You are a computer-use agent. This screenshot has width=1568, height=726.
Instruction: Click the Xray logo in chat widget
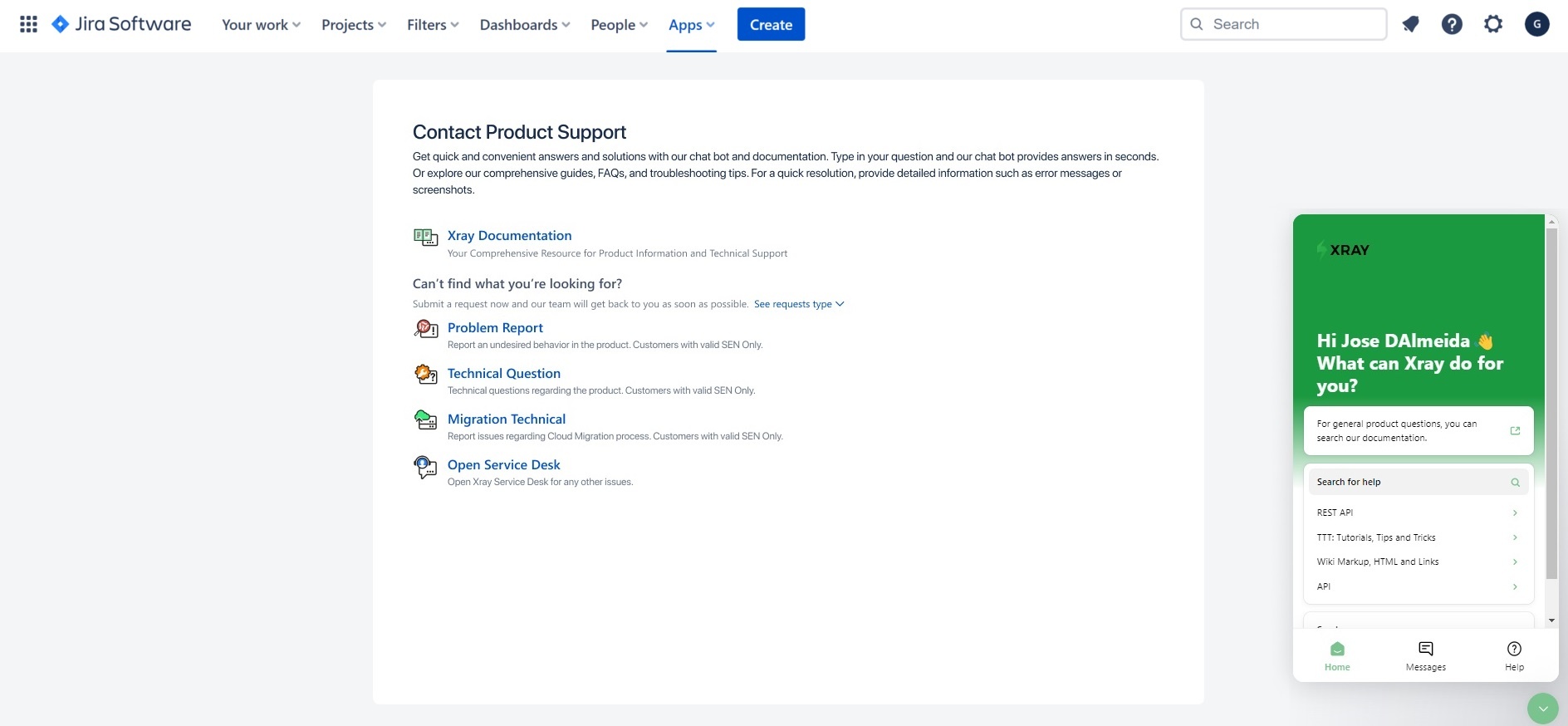pyautogui.click(x=1343, y=249)
